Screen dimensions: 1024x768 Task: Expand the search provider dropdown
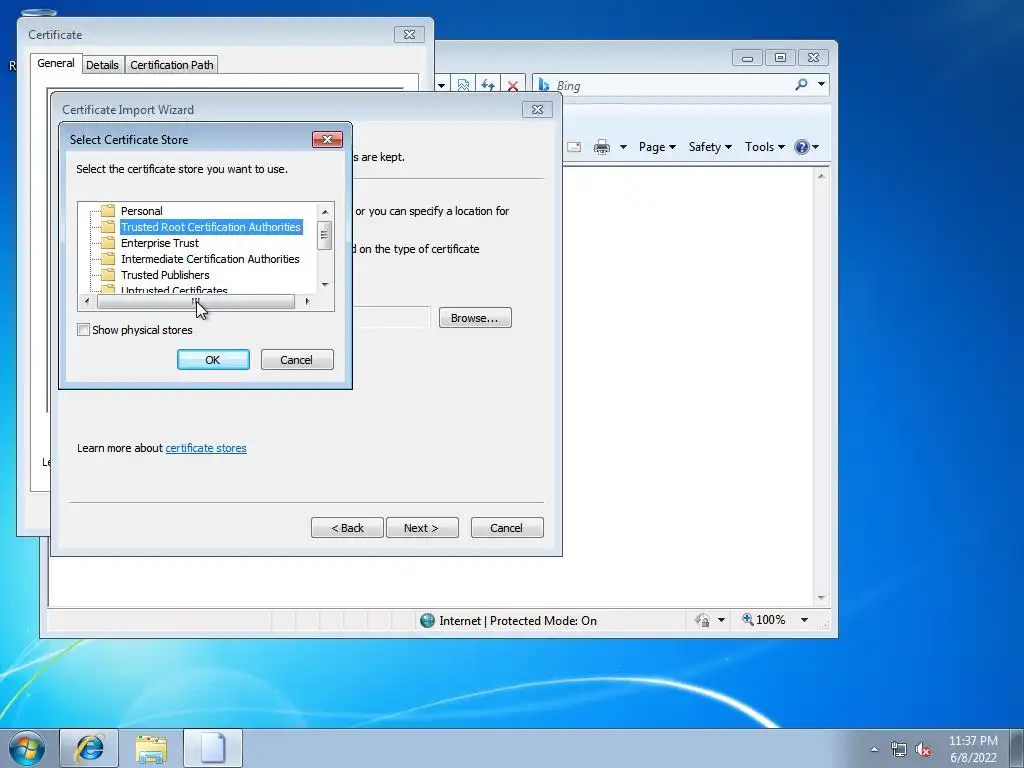(821, 84)
